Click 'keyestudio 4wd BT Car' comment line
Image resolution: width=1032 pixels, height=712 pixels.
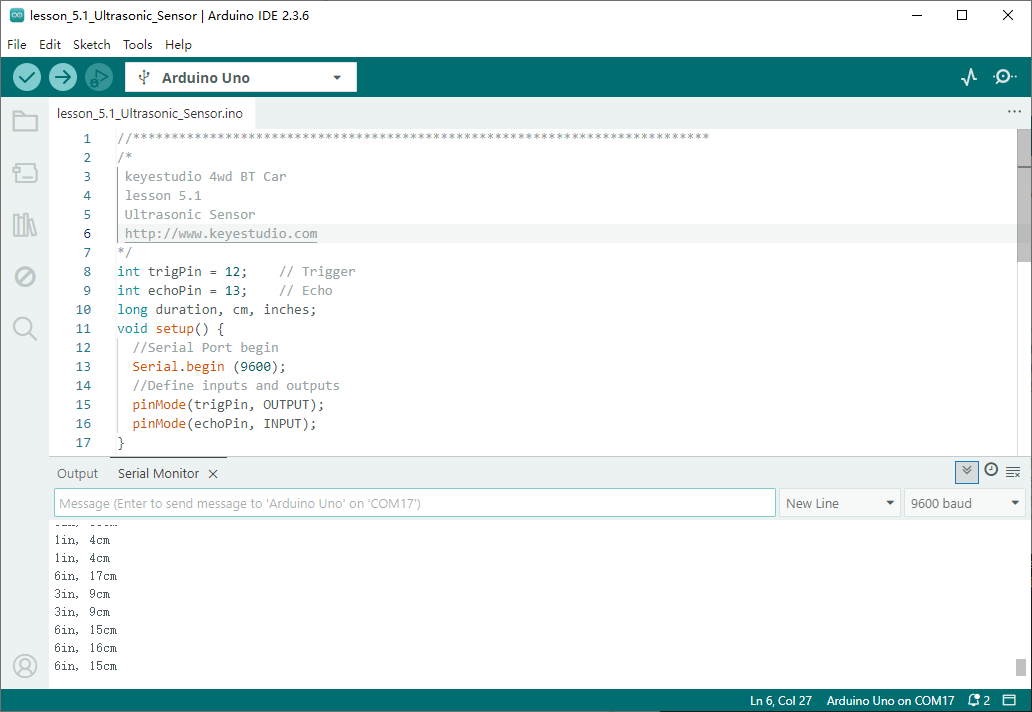205,176
